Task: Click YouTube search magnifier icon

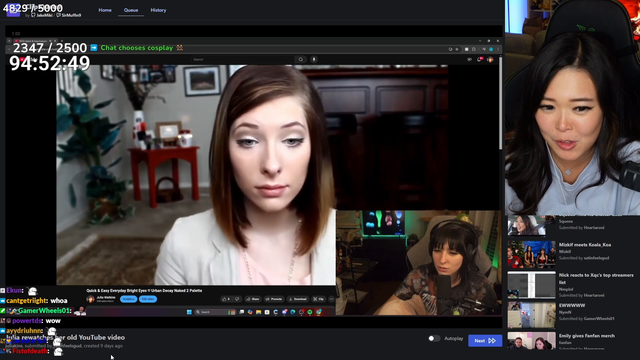Action: [x=301, y=59]
